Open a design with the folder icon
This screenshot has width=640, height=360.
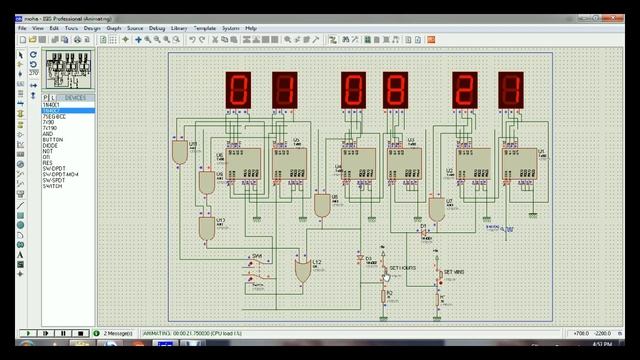point(32,40)
